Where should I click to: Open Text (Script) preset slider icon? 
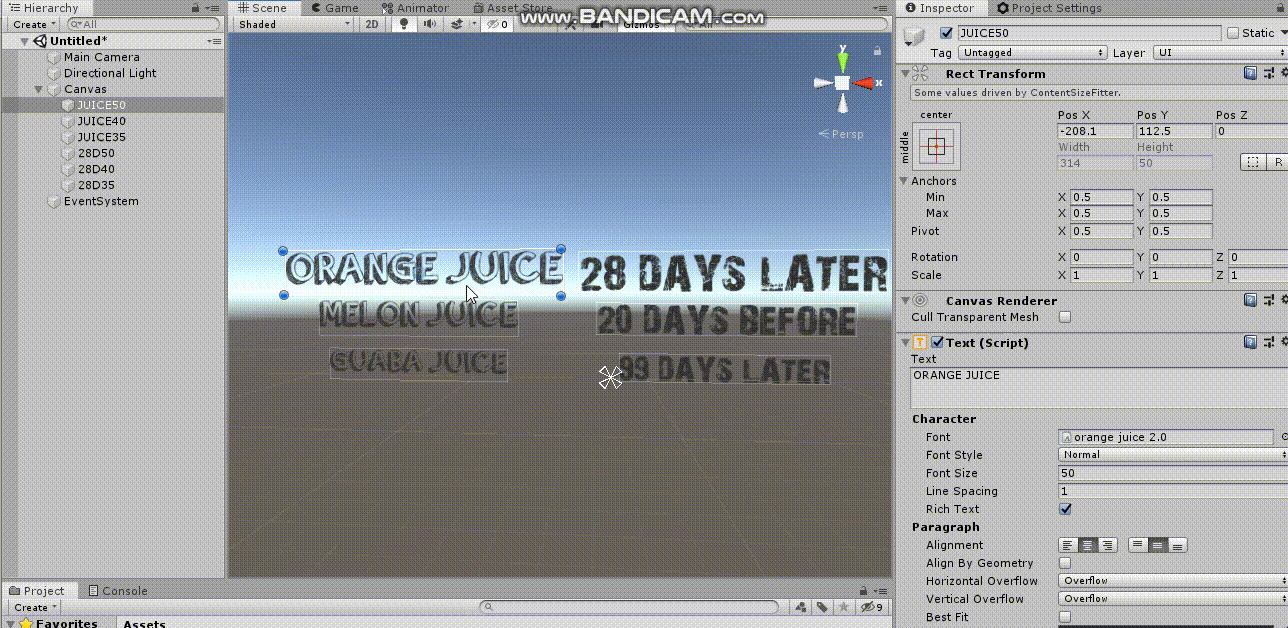coord(1268,342)
